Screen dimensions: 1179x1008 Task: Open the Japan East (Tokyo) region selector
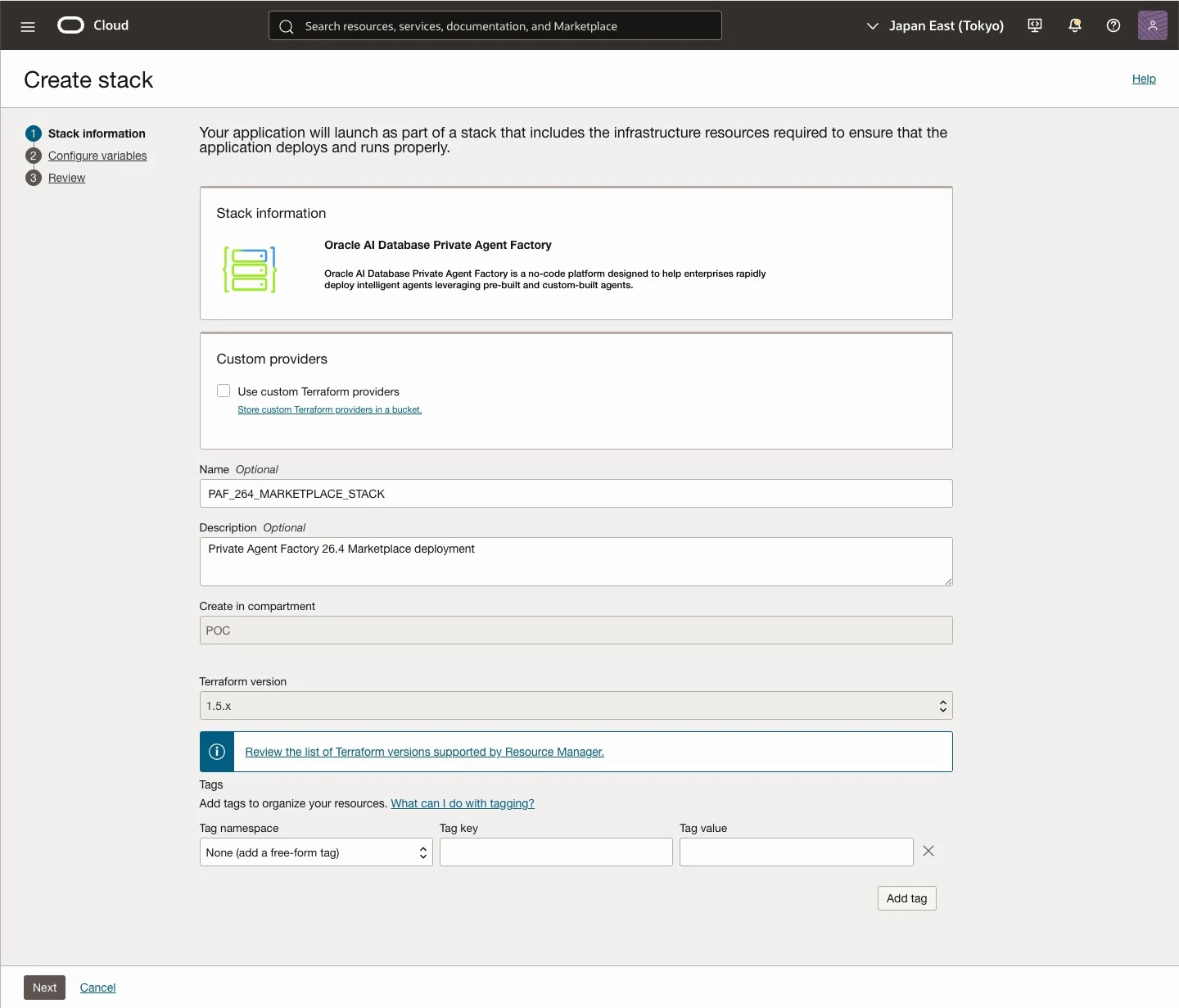coord(935,25)
